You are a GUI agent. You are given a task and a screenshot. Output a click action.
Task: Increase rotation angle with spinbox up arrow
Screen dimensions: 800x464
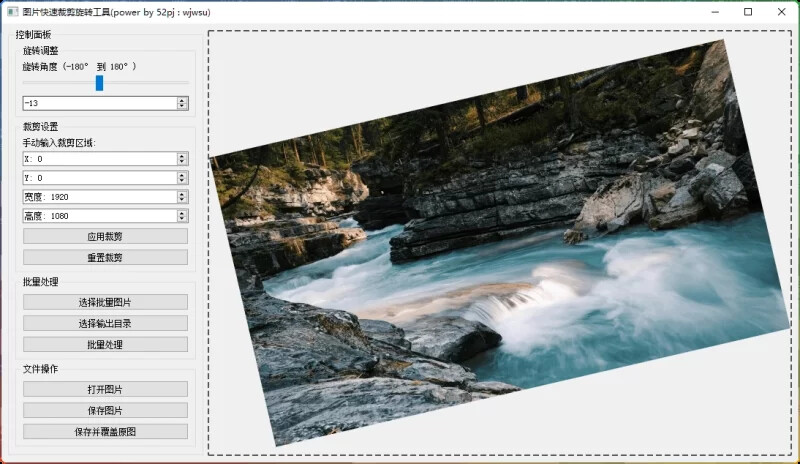[x=182, y=100]
